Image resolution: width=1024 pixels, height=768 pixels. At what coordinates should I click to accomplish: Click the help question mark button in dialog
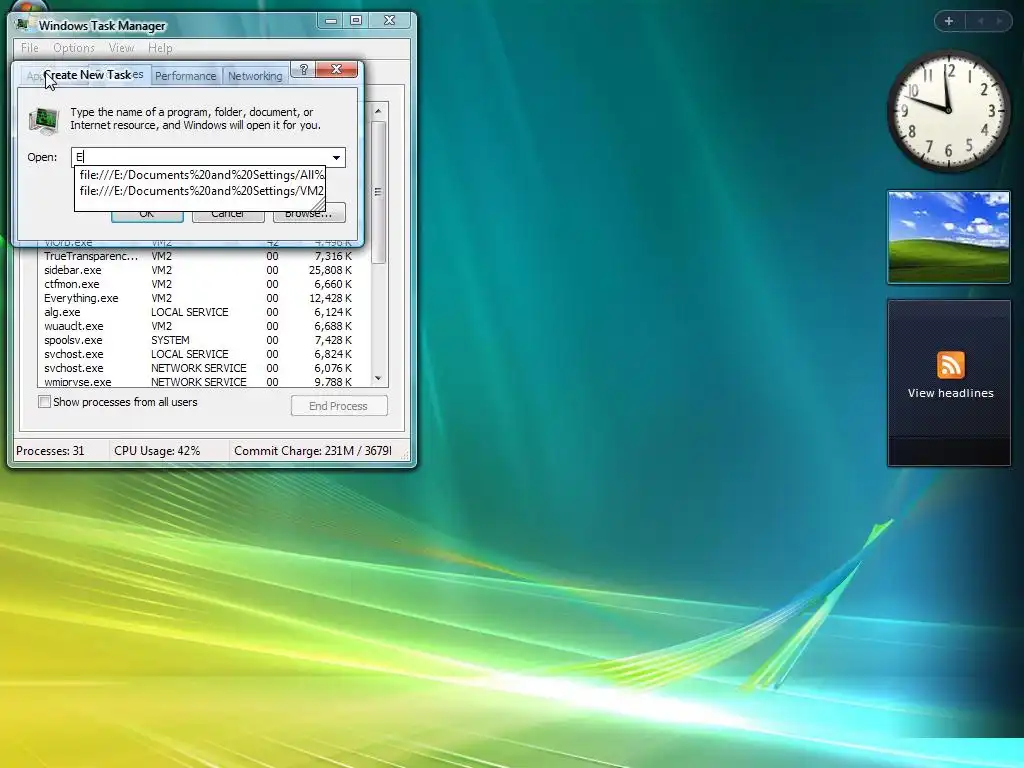point(303,69)
